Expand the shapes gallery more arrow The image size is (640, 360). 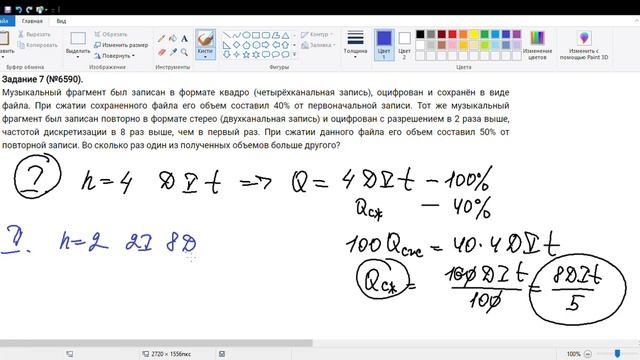coord(294,54)
